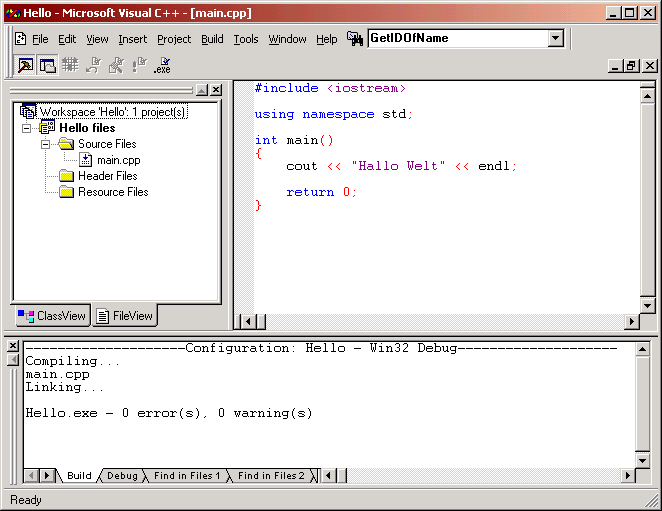Click the output pane dock arrow button
The width and height of the screenshot is (662, 511).
13,360
